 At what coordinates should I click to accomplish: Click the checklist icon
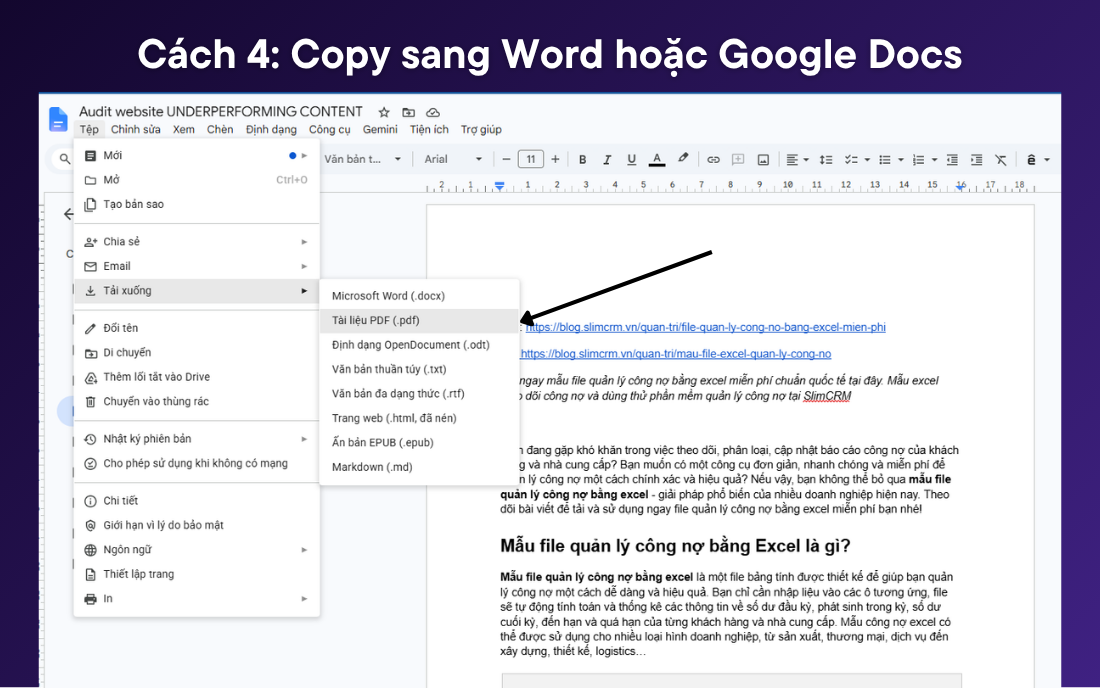(x=851, y=160)
